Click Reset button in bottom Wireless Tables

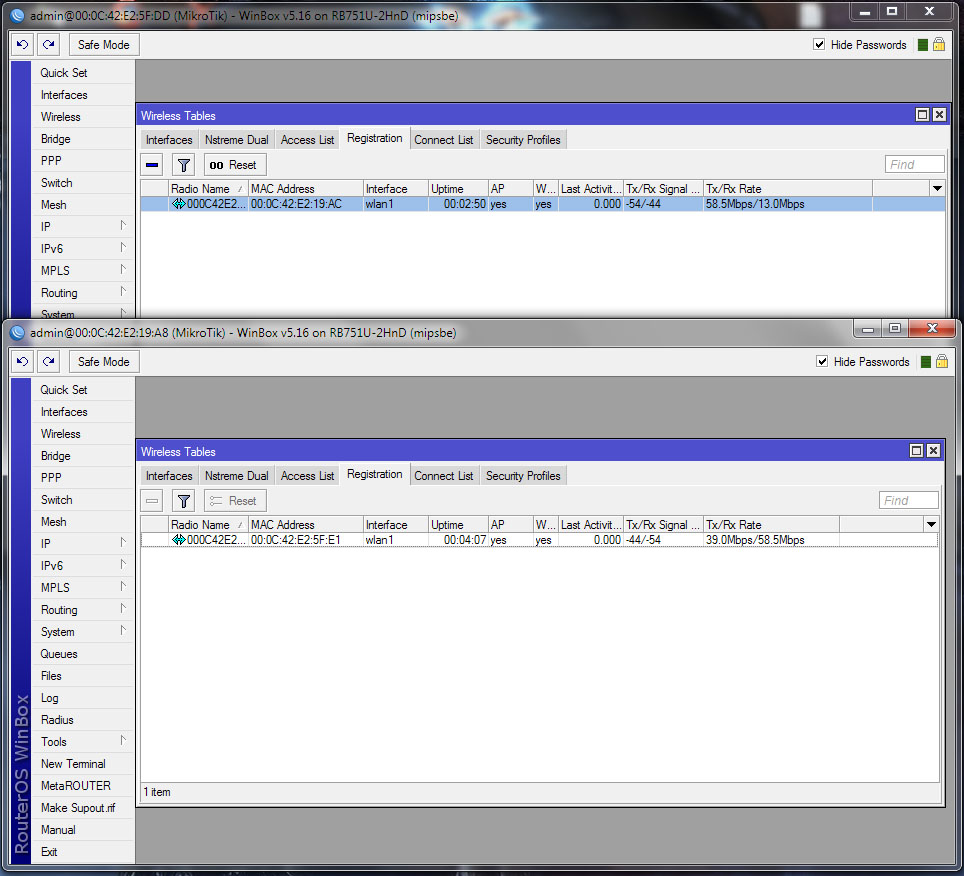pos(235,501)
